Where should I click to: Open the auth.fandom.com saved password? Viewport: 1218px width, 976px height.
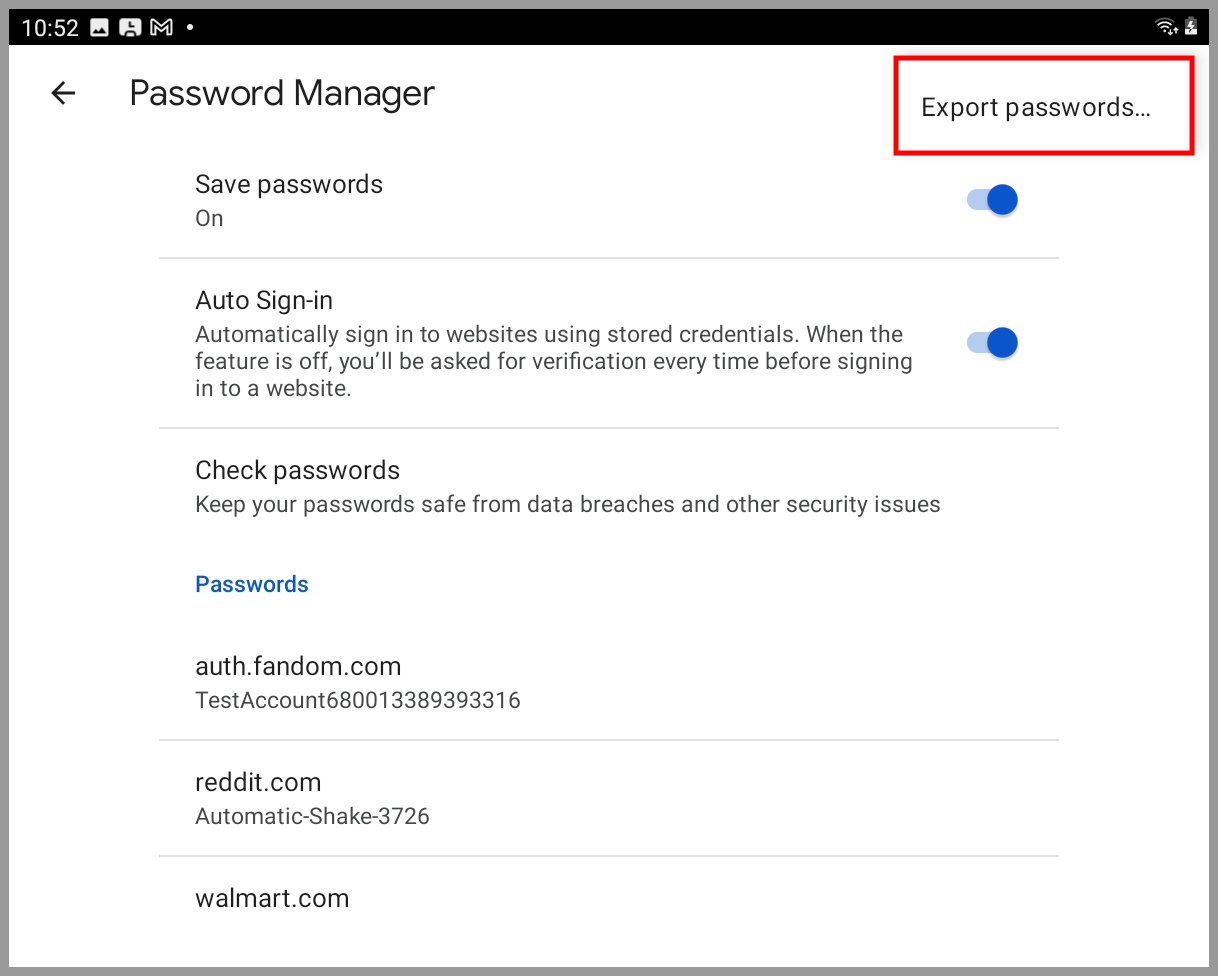298,667
